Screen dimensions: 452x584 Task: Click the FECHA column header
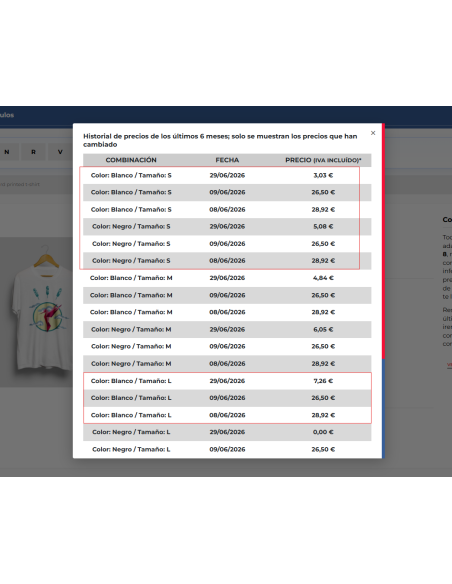[227, 160]
